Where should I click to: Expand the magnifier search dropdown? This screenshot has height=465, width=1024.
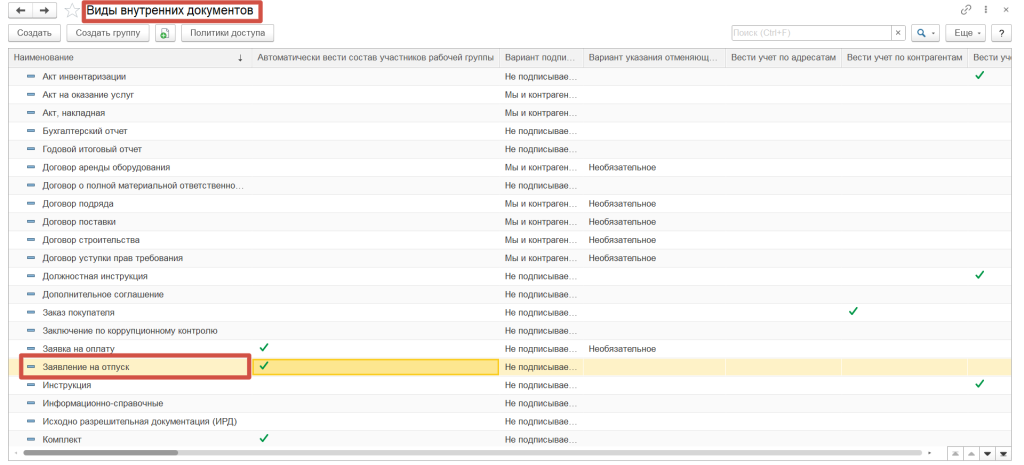(x=925, y=33)
